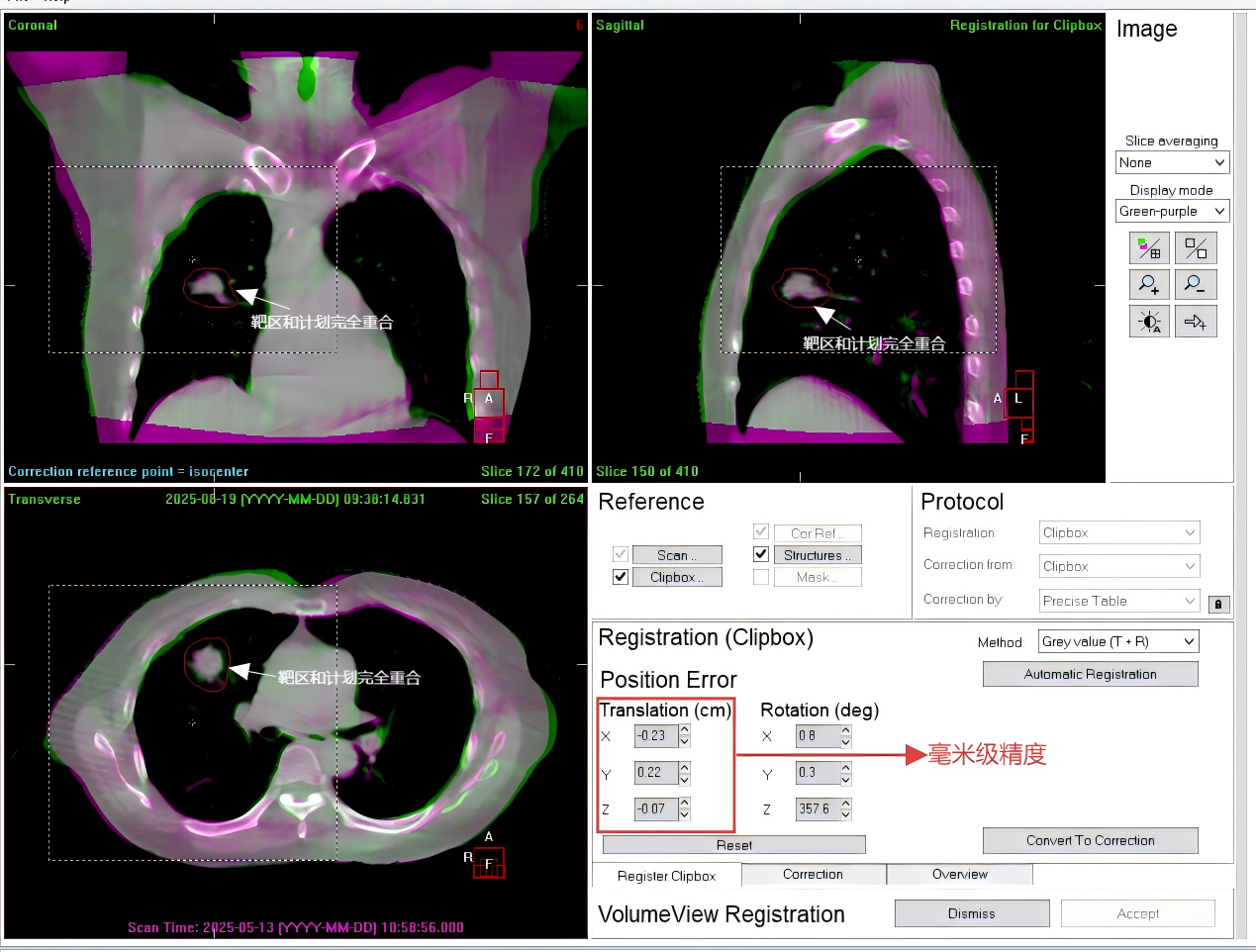Click the 'Coronal' view label

[x=33, y=25]
